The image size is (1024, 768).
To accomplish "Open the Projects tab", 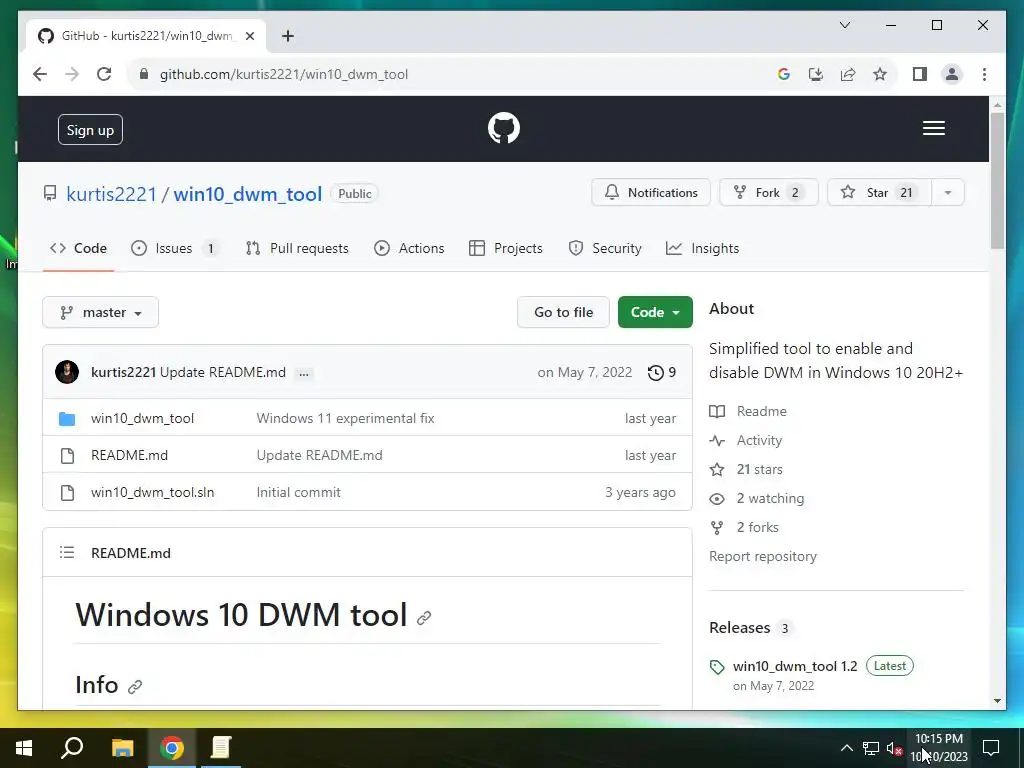I will pyautogui.click(x=506, y=248).
